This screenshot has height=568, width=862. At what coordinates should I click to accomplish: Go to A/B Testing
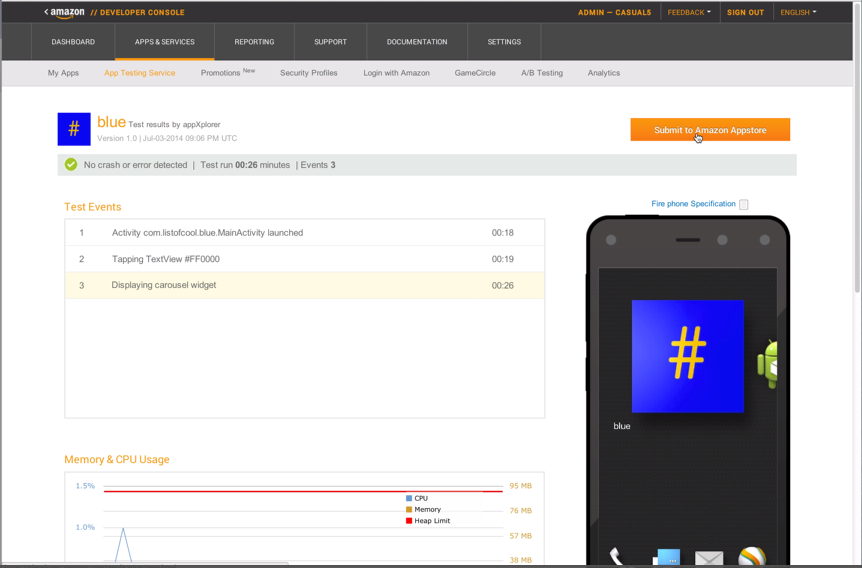(x=542, y=73)
